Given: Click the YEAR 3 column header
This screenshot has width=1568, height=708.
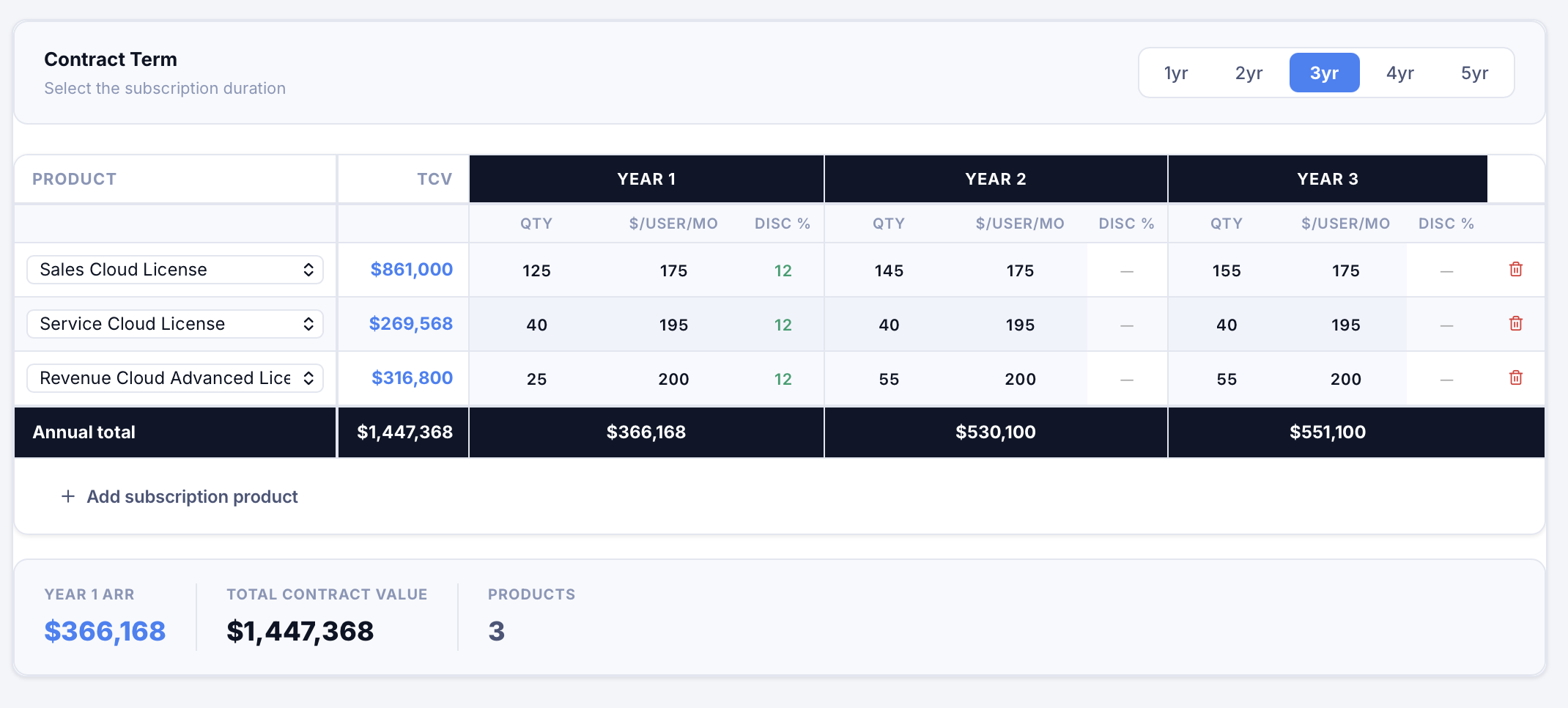Looking at the screenshot, I should tap(1328, 179).
